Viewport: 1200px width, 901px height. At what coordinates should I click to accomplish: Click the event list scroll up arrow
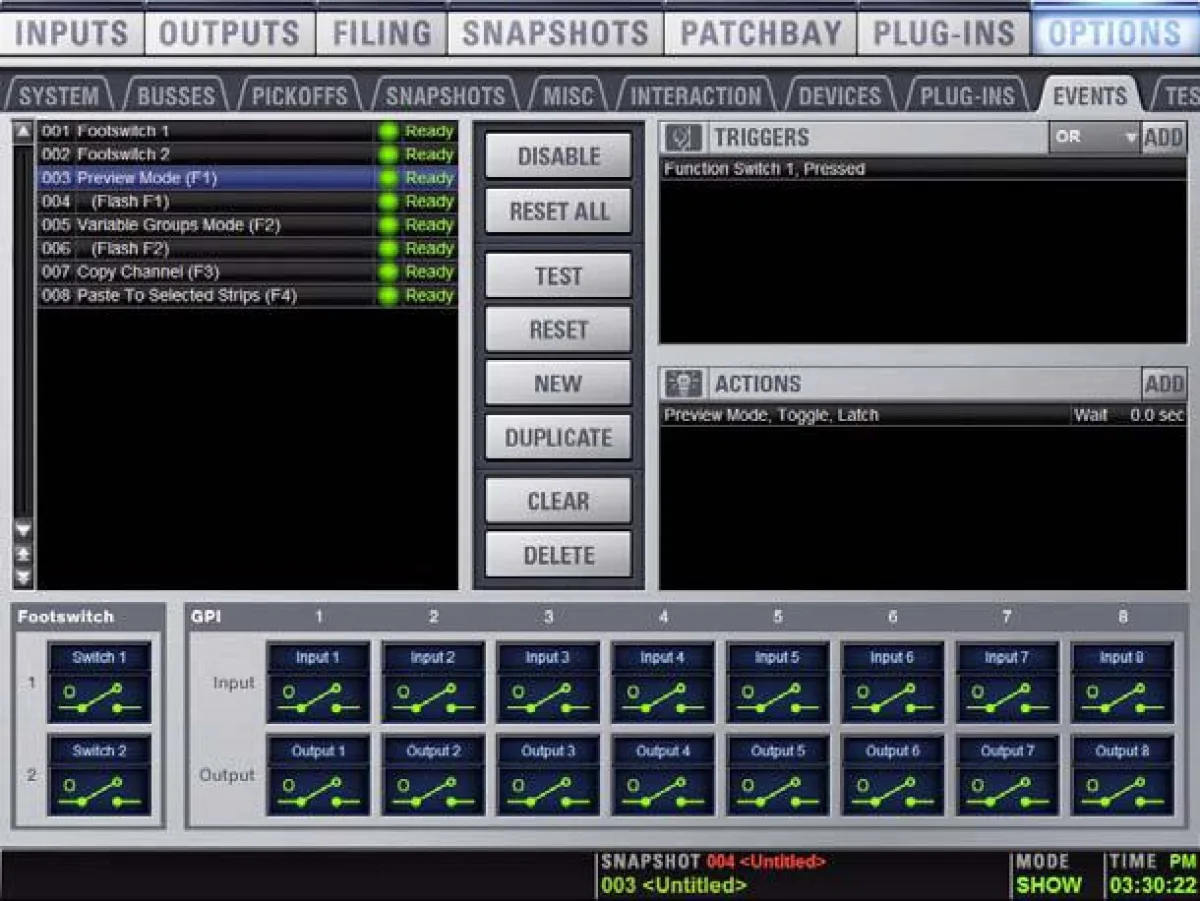[x=23, y=131]
